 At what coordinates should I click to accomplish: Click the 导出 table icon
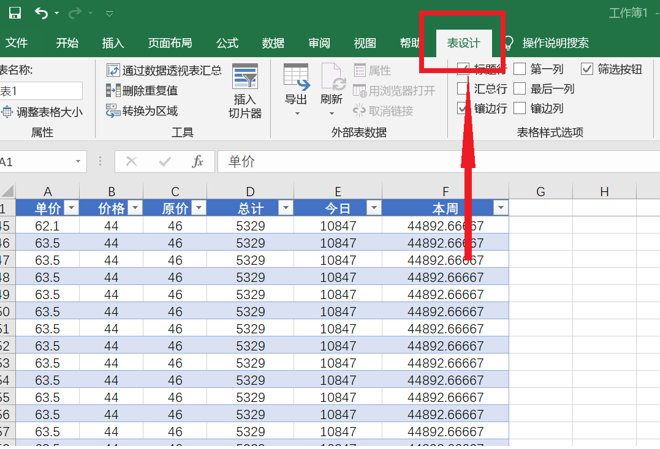pos(296,77)
